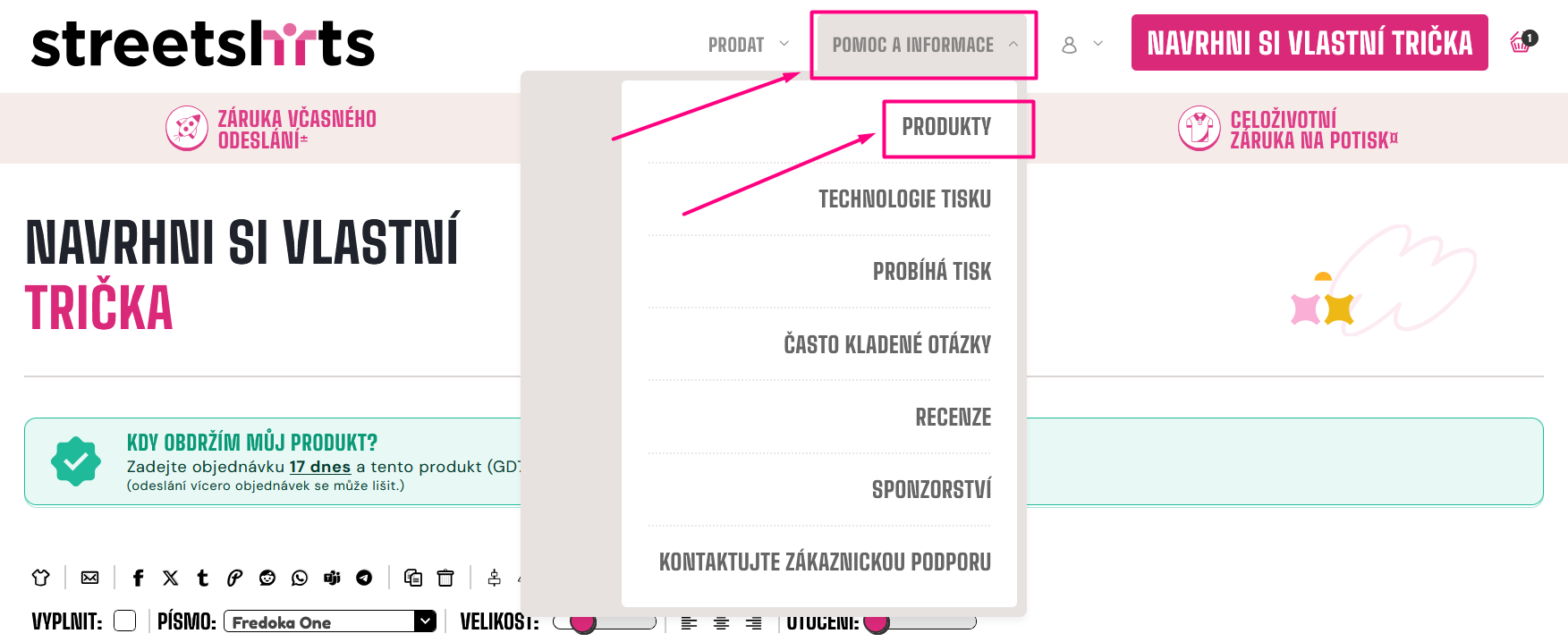Share the design on Tumblr
Viewport: 1568px width, 642px height.
click(x=203, y=578)
